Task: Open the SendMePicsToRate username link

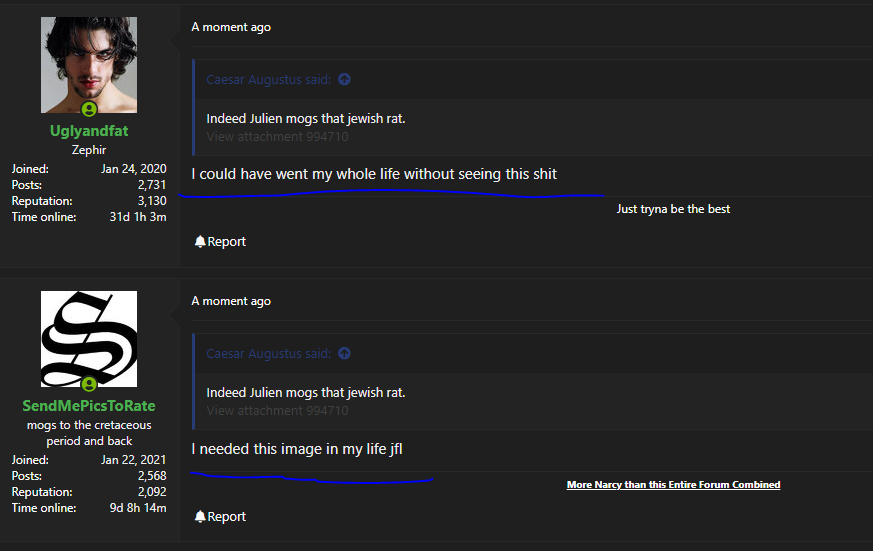Action: 89,406
